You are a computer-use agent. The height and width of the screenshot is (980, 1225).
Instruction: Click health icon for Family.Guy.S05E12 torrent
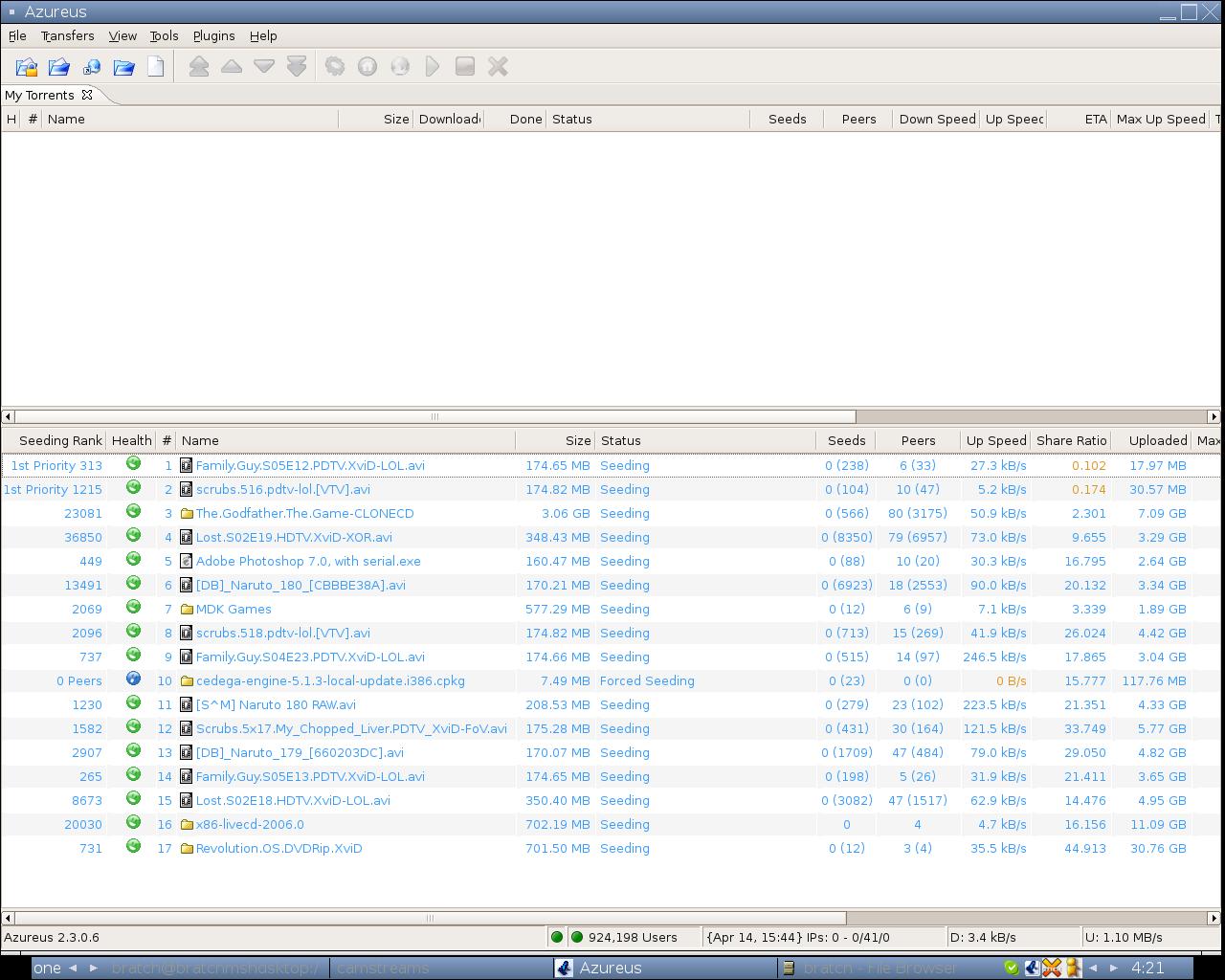133,464
